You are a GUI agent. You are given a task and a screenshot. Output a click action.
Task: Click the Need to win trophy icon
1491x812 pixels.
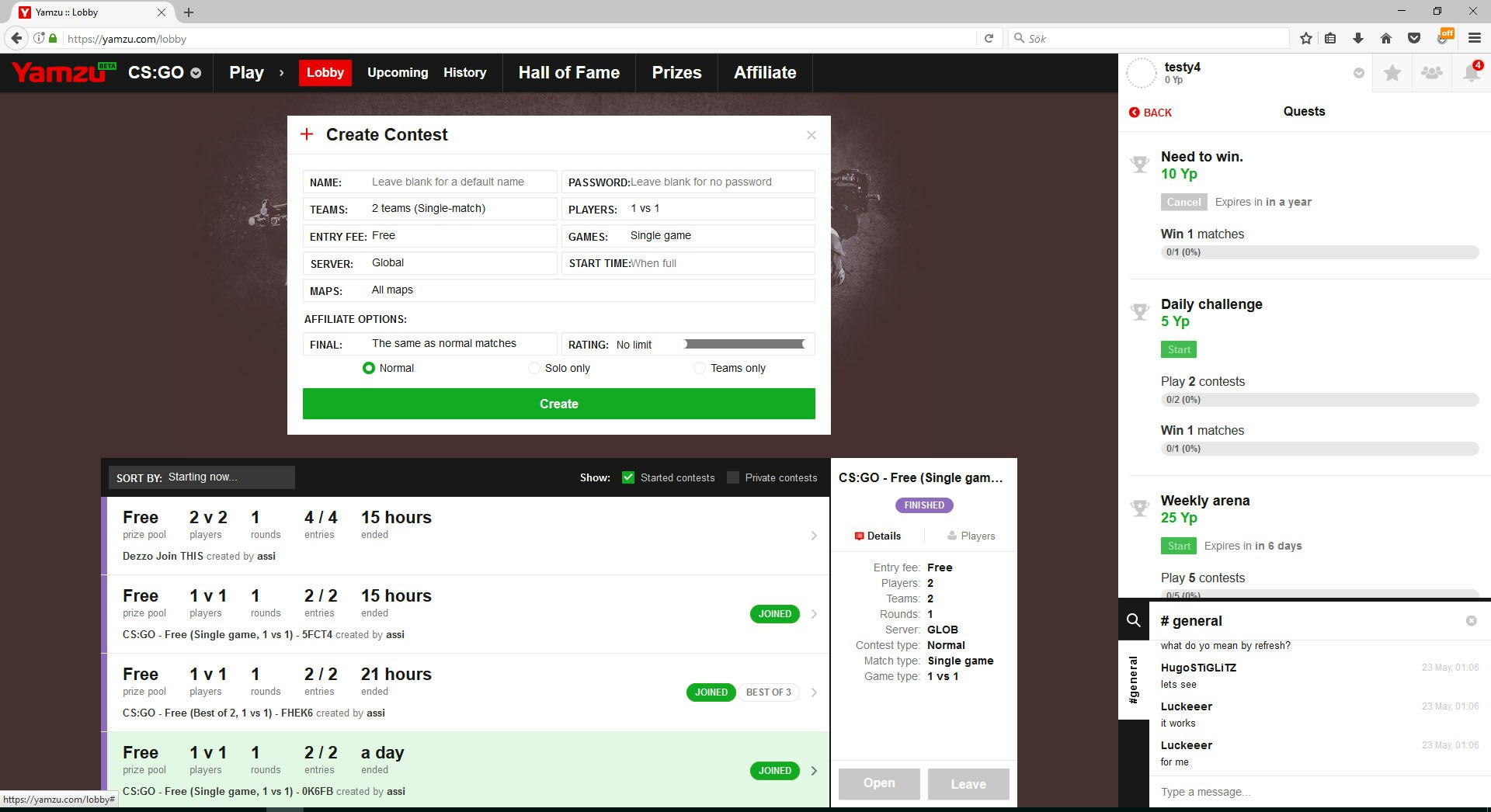tap(1140, 165)
